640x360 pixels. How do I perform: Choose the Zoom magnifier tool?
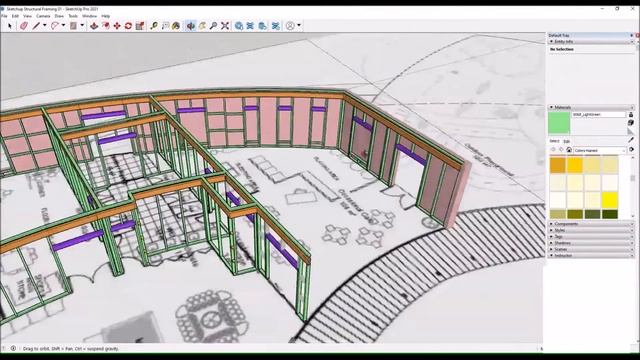coord(213,26)
